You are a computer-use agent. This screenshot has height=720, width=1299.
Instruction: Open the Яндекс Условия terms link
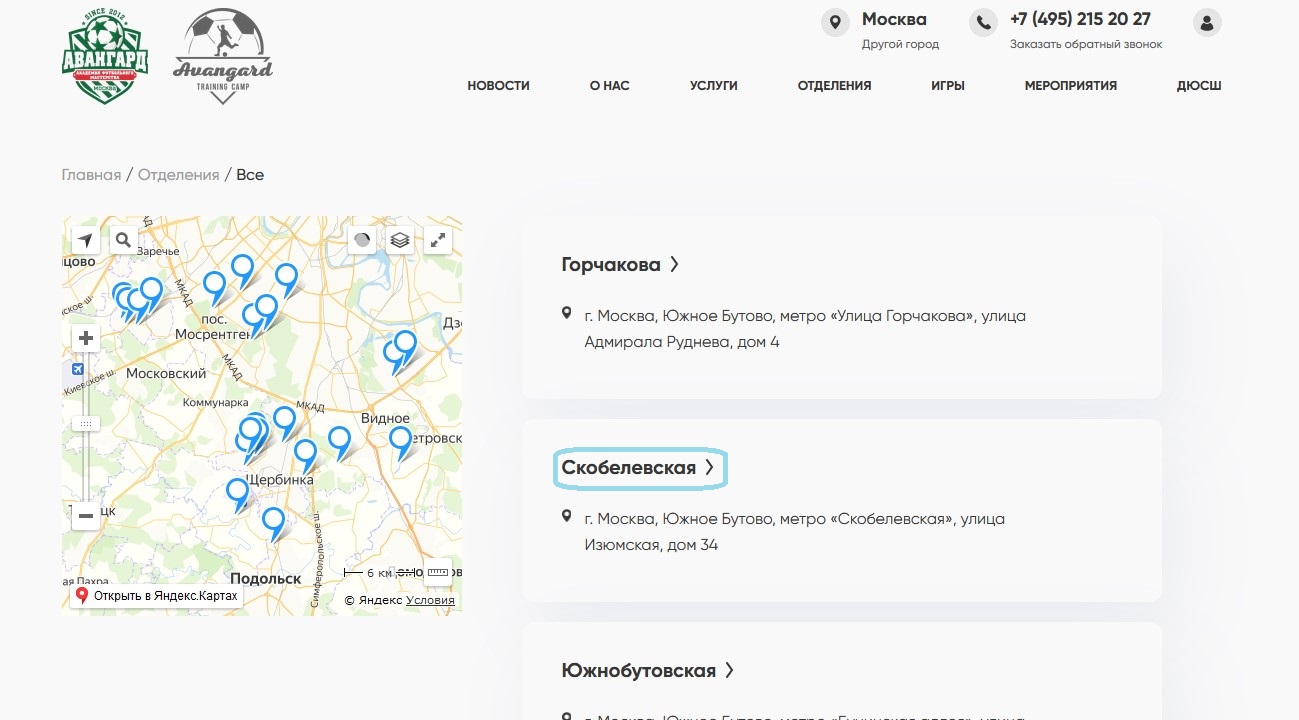point(430,600)
